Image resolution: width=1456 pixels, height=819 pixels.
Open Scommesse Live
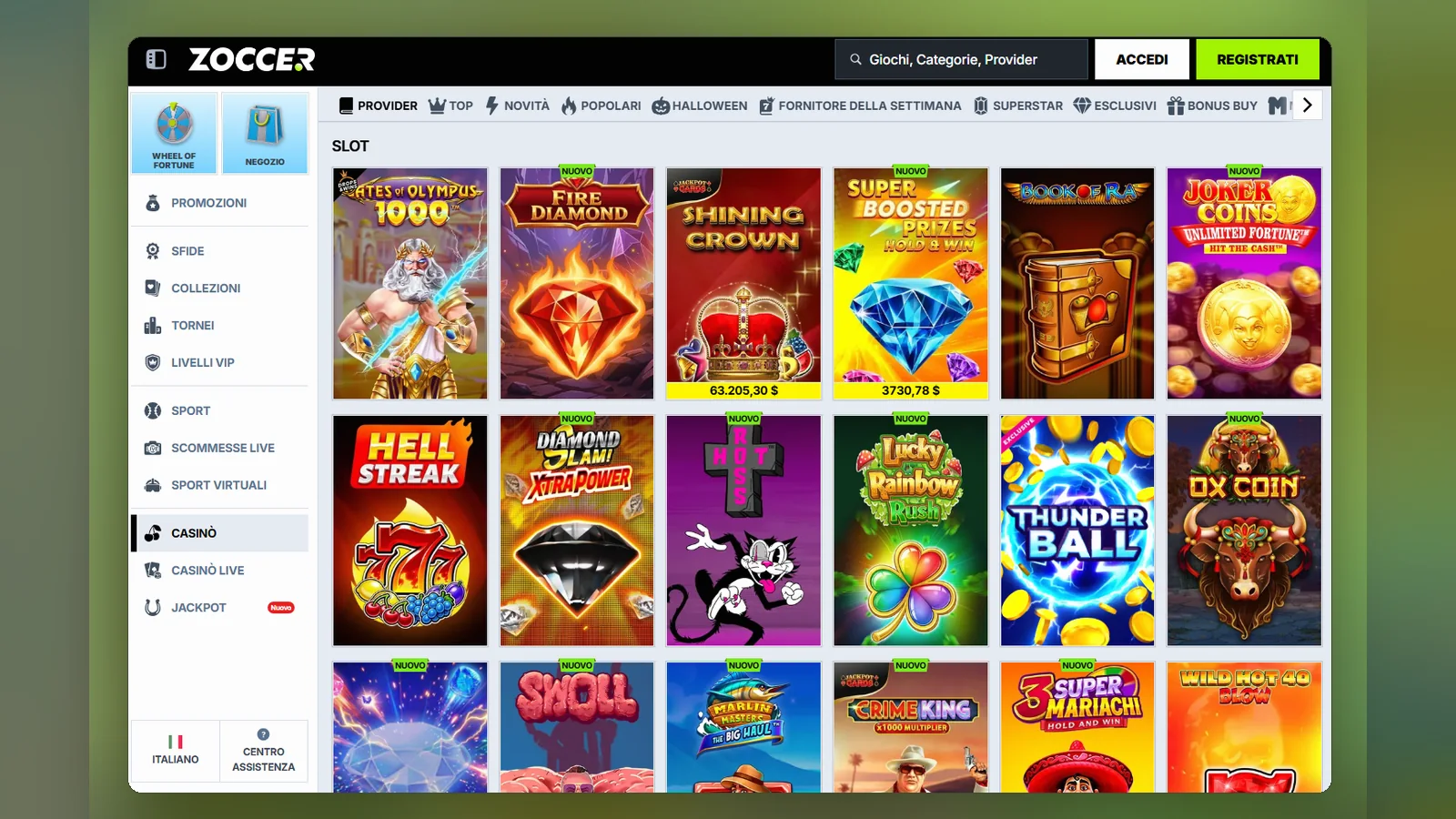point(219,449)
